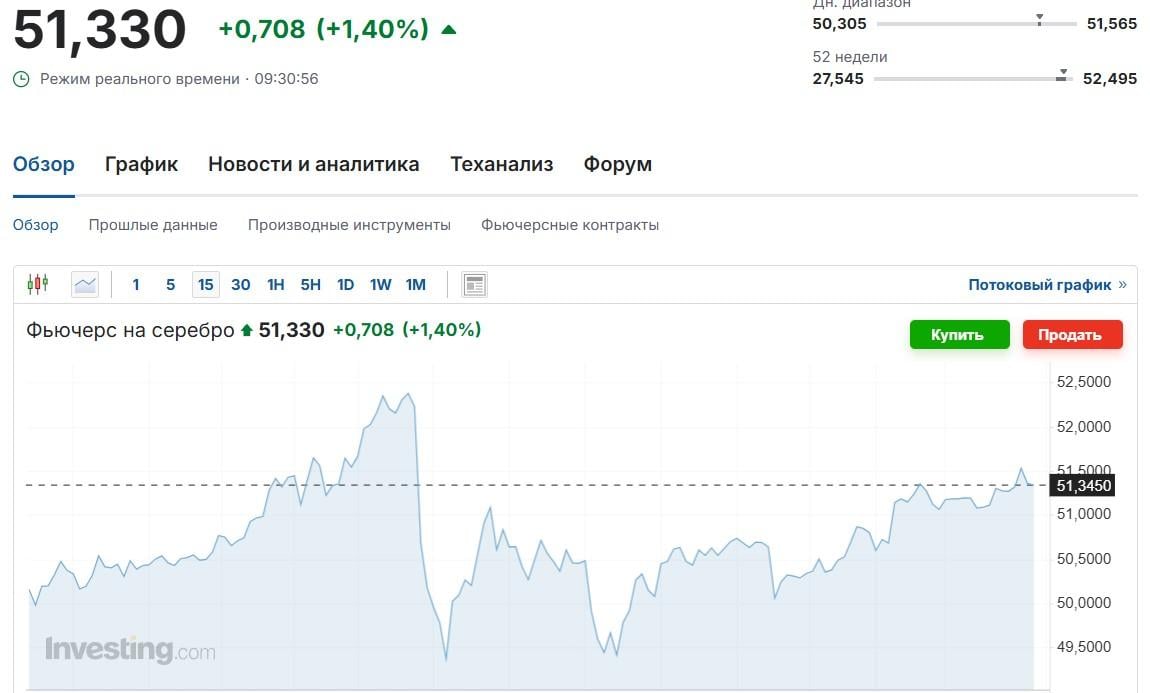Click the 52-week range slider marker
The image size is (1150, 693).
1062,75
